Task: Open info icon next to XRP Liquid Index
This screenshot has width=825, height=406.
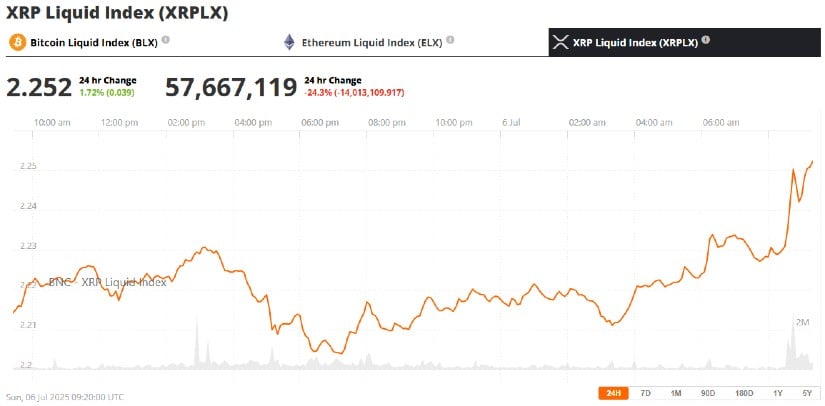Action: pos(706,39)
